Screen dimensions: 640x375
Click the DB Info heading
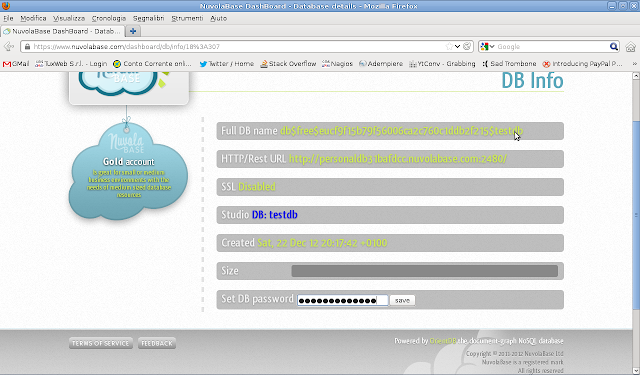(x=532, y=80)
